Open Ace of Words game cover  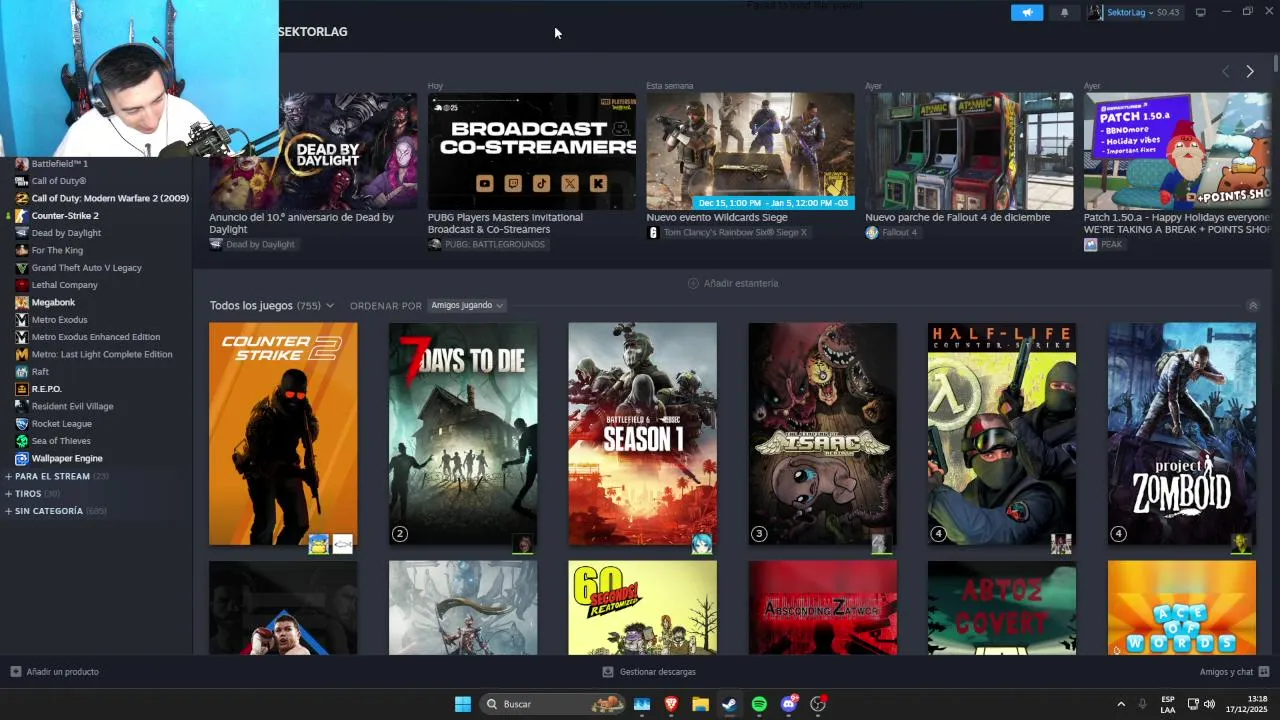(x=1182, y=607)
